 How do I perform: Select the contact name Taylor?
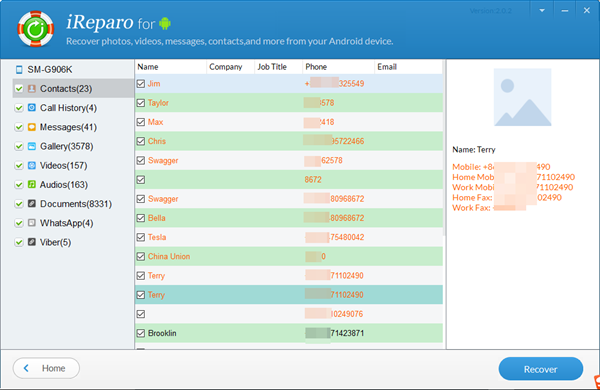pos(158,103)
